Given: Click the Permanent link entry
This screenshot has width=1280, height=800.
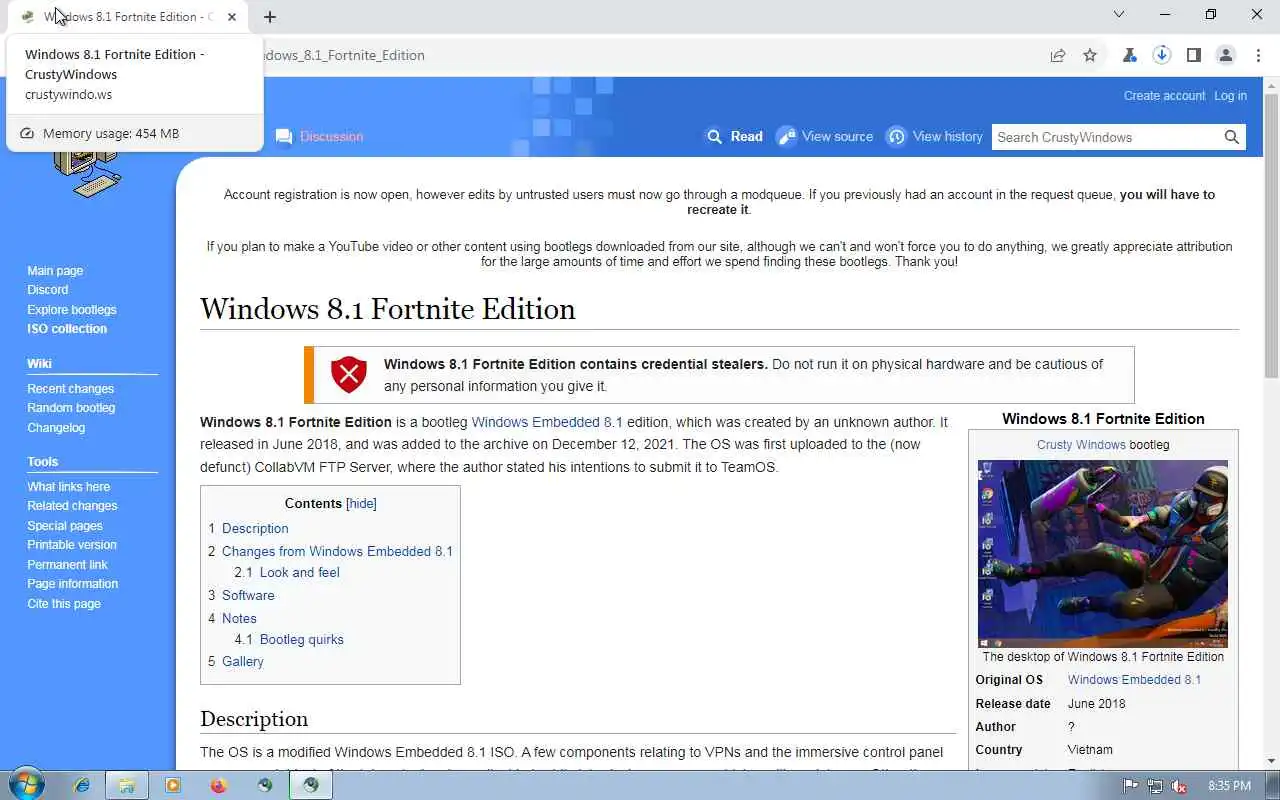Looking at the screenshot, I should (67, 565).
